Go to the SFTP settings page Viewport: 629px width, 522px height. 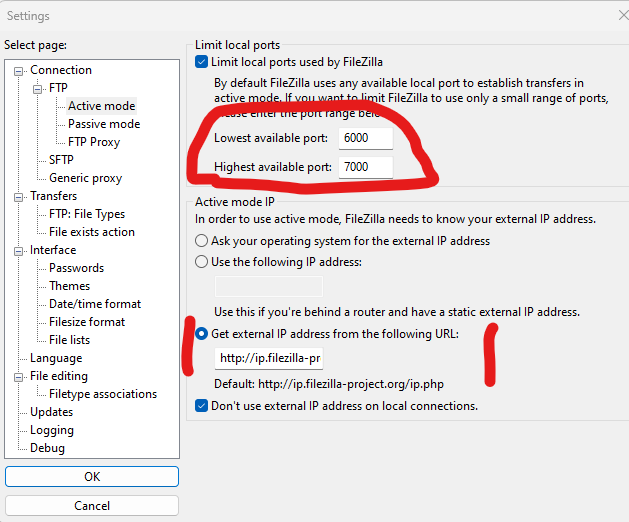(x=61, y=160)
